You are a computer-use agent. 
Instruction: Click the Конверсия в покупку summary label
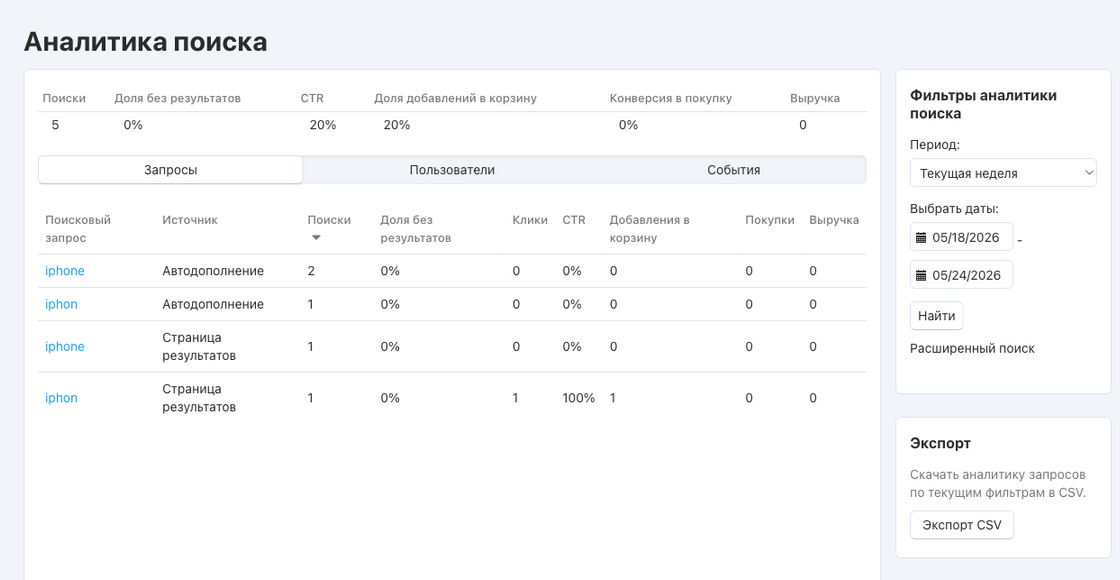[671, 99]
